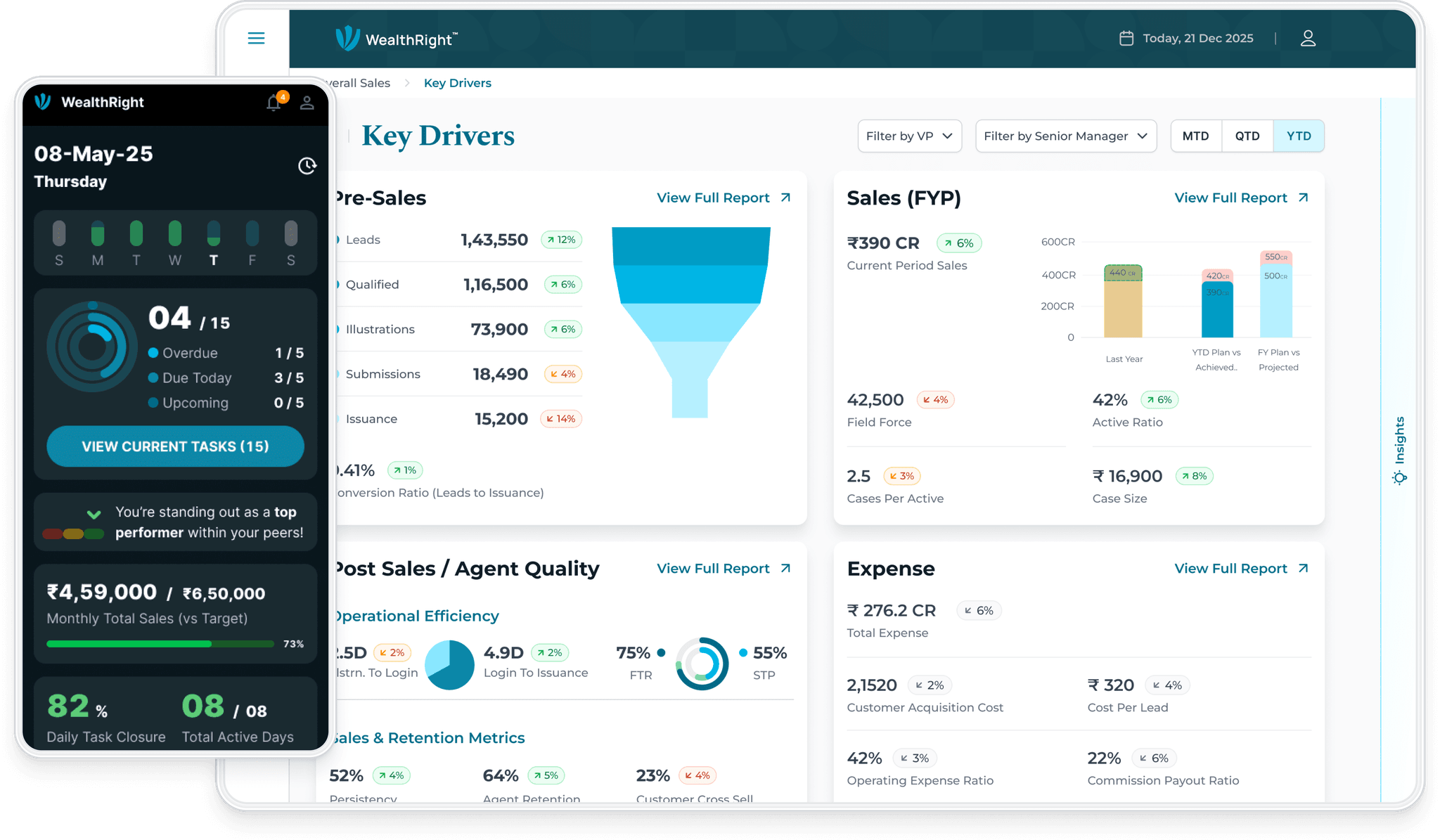Open Sales (FYP) View Full Report link
The height and width of the screenshot is (840, 1440).
click(x=1242, y=198)
